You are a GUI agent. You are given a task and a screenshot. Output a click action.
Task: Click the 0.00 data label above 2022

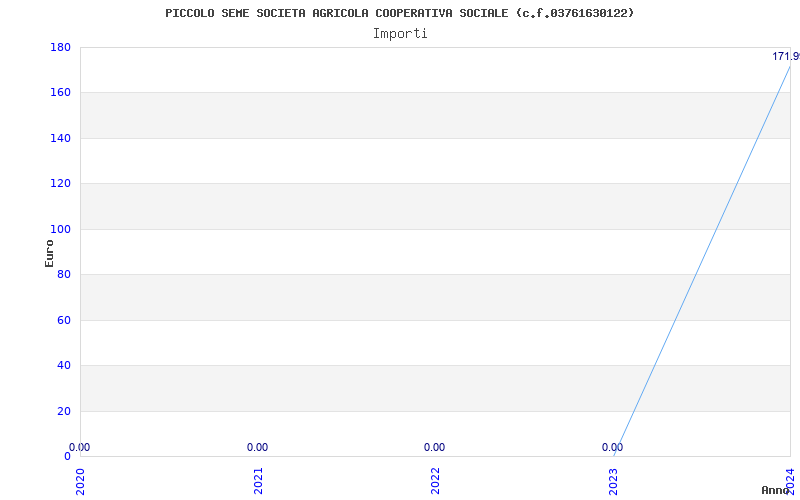click(x=434, y=447)
